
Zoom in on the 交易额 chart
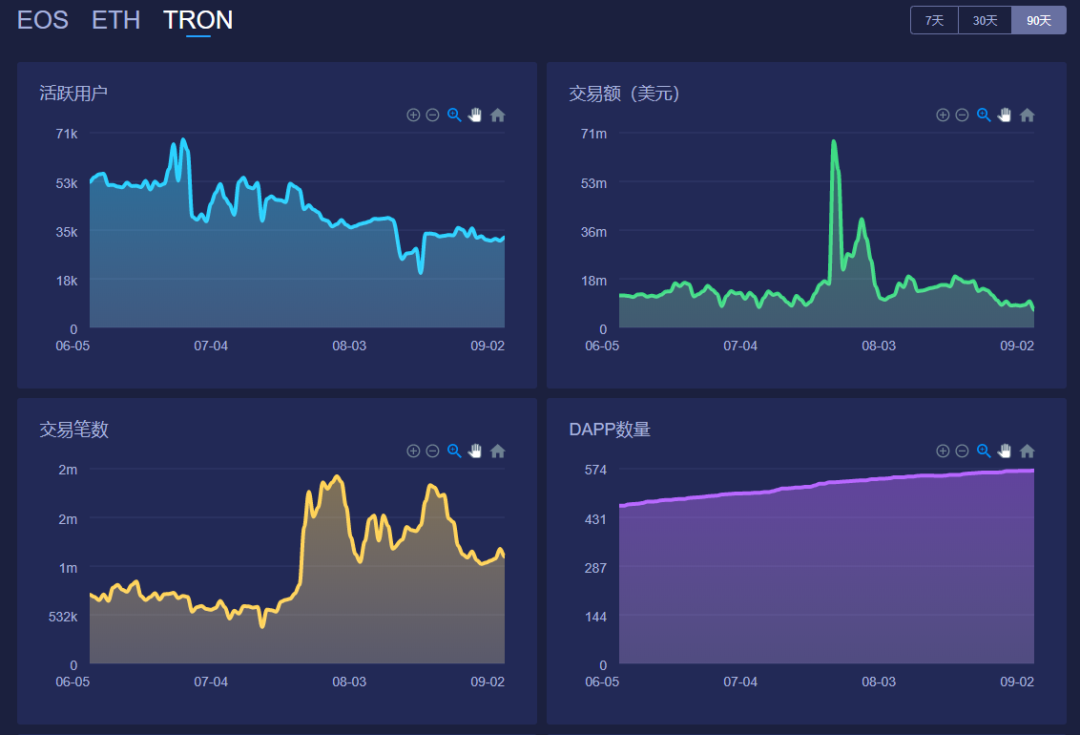(943, 115)
